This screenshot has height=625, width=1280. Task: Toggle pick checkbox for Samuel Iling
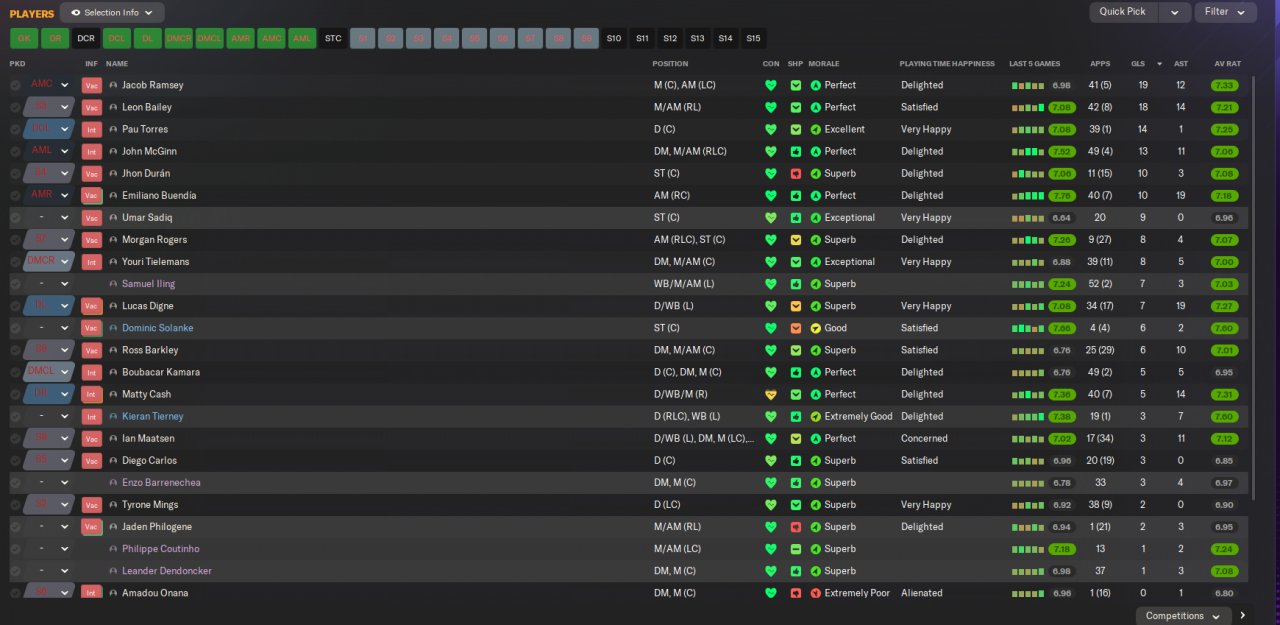point(15,284)
